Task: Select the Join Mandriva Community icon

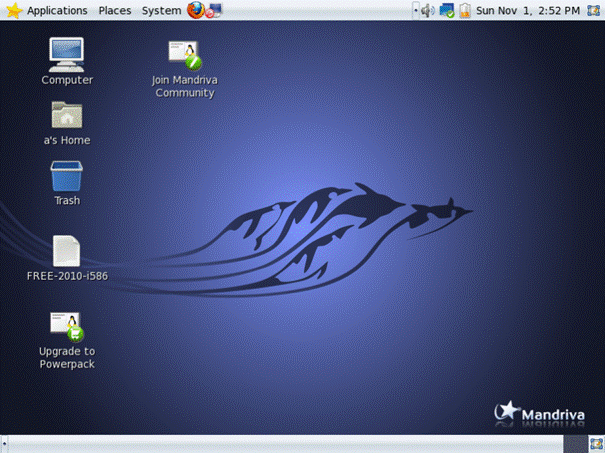Action: (x=185, y=56)
